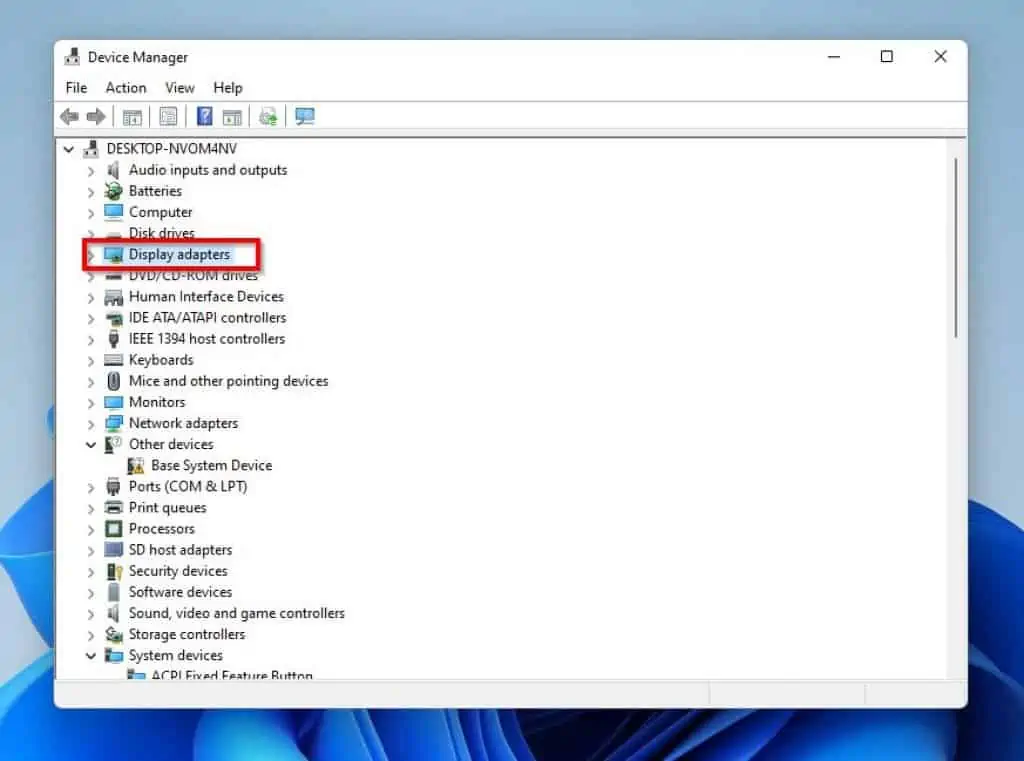Screen dimensions: 1024x761
Task: Collapse the Other devices category
Action: click(91, 444)
